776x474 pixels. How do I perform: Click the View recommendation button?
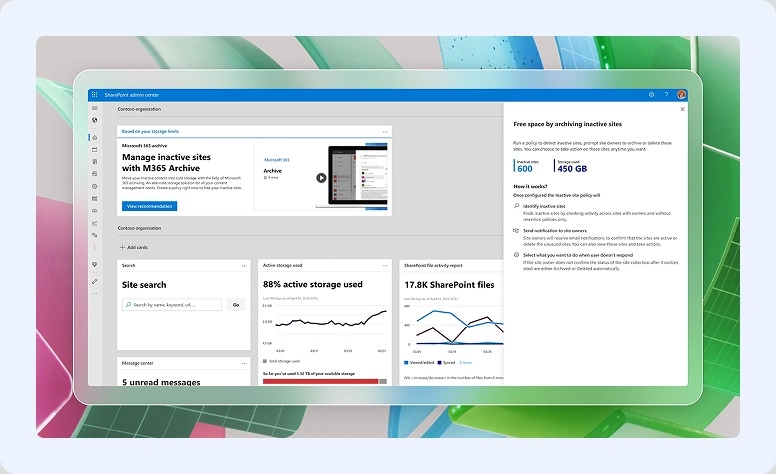[x=149, y=206]
